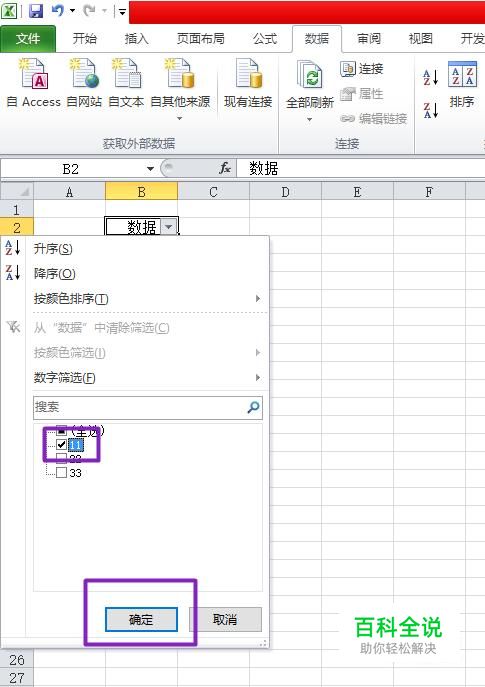
Task: Click 确定 to apply filter
Action: click(x=141, y=619)
